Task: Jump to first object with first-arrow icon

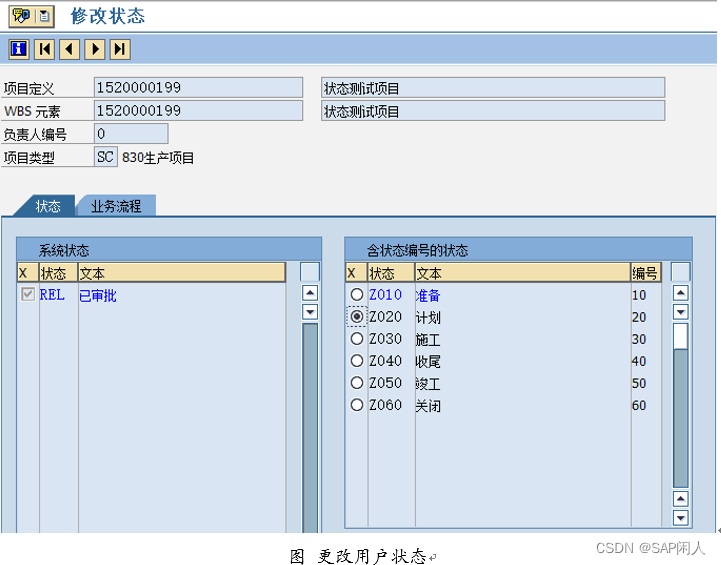Action: tap(45, 49)
